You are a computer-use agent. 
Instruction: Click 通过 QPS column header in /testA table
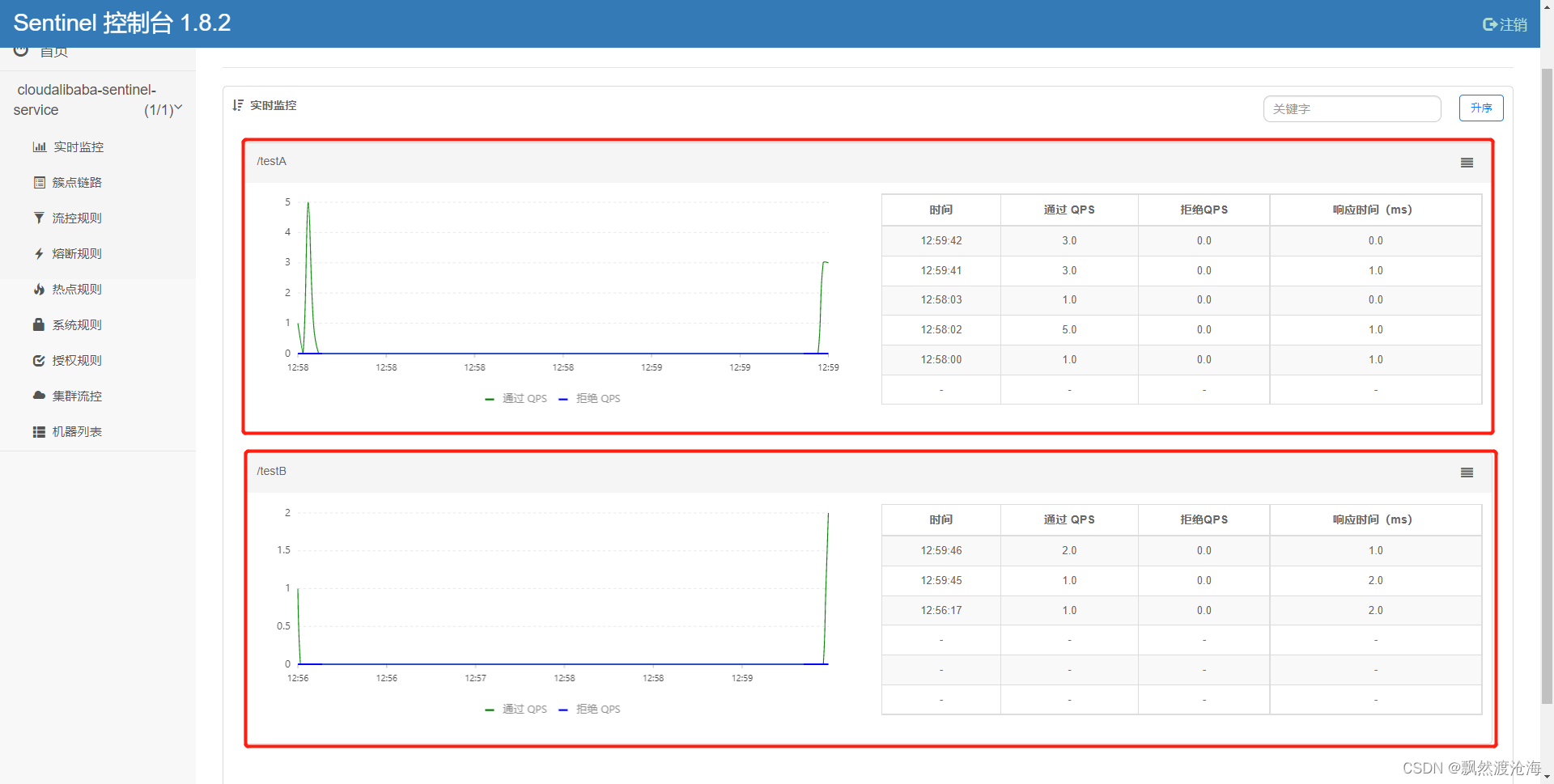[1069, 210]
